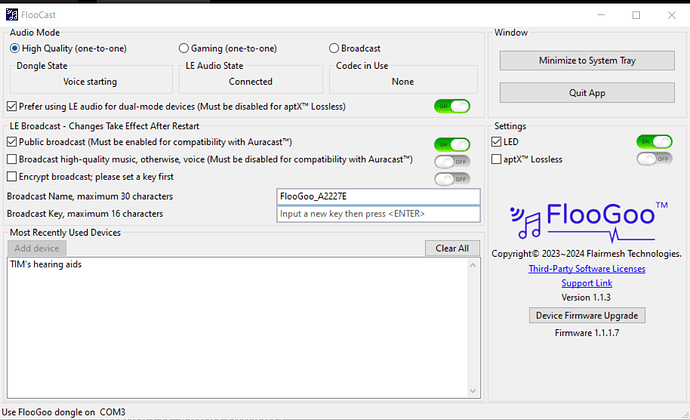Uncheck the Public broadcast checkbox

tap(12, 142)
